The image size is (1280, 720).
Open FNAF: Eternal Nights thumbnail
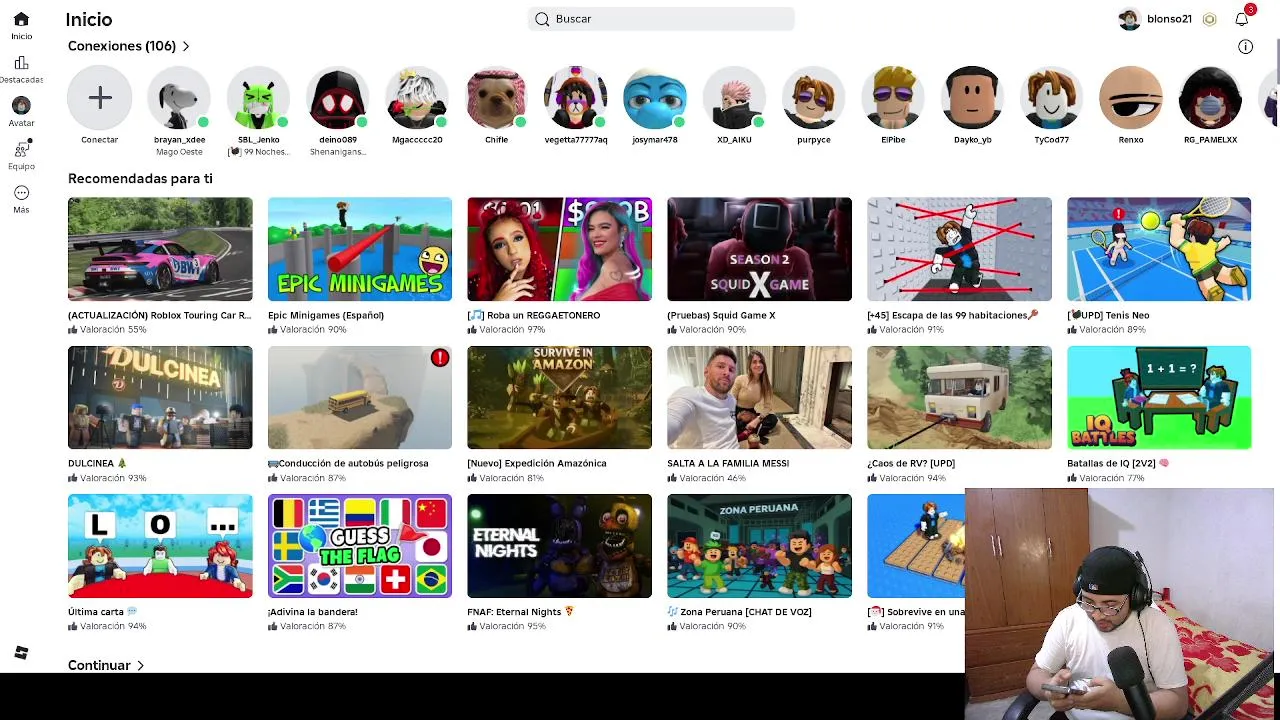point(559,546)
